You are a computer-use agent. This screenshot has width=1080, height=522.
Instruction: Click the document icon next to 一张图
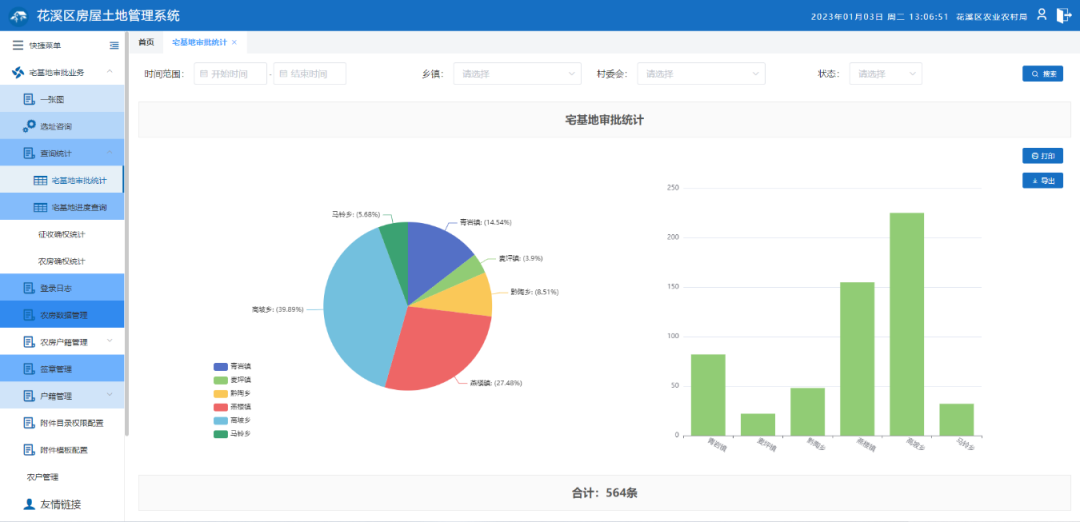click(29, 99)
